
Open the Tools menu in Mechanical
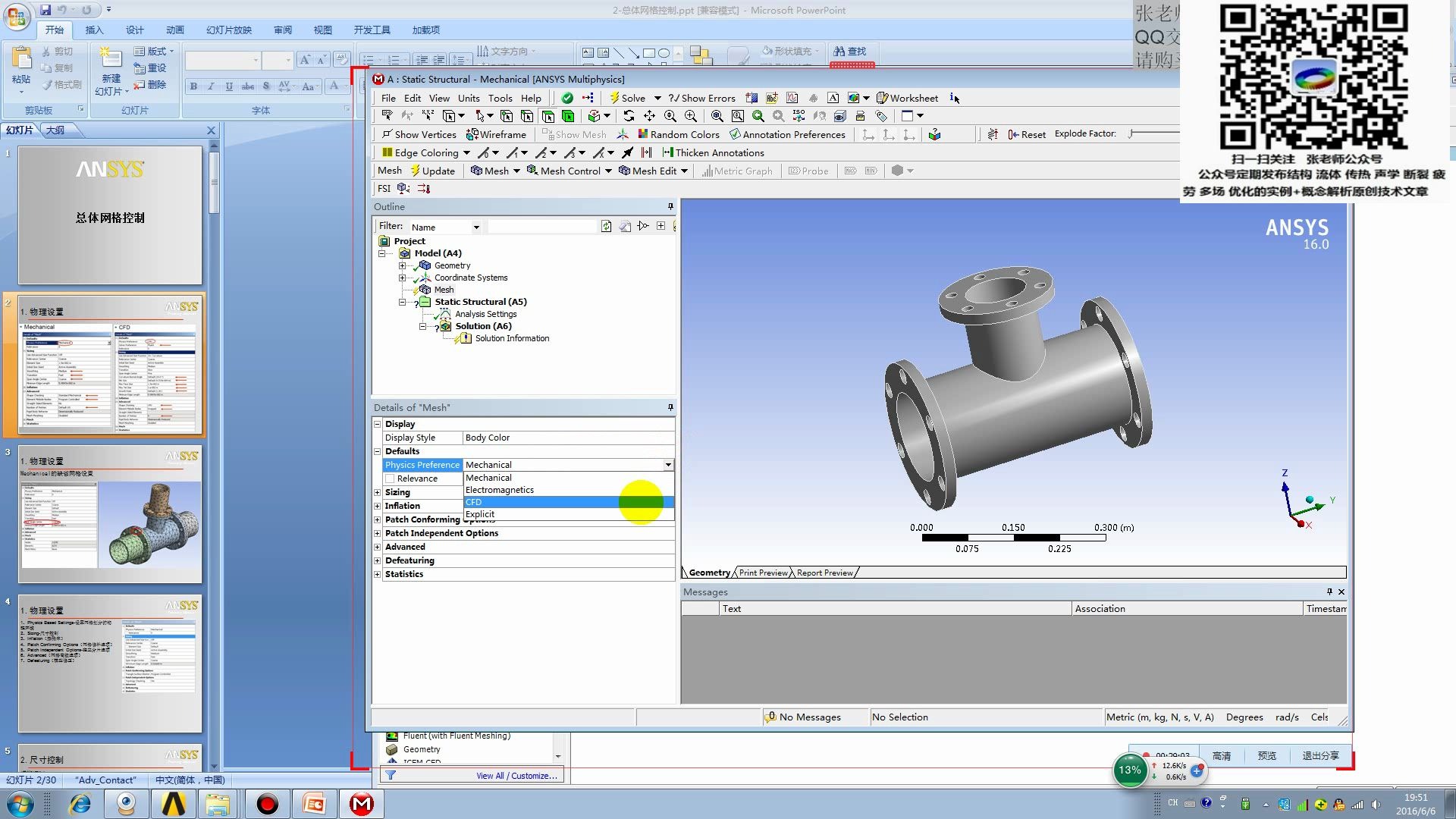click(x=500, y=98)
